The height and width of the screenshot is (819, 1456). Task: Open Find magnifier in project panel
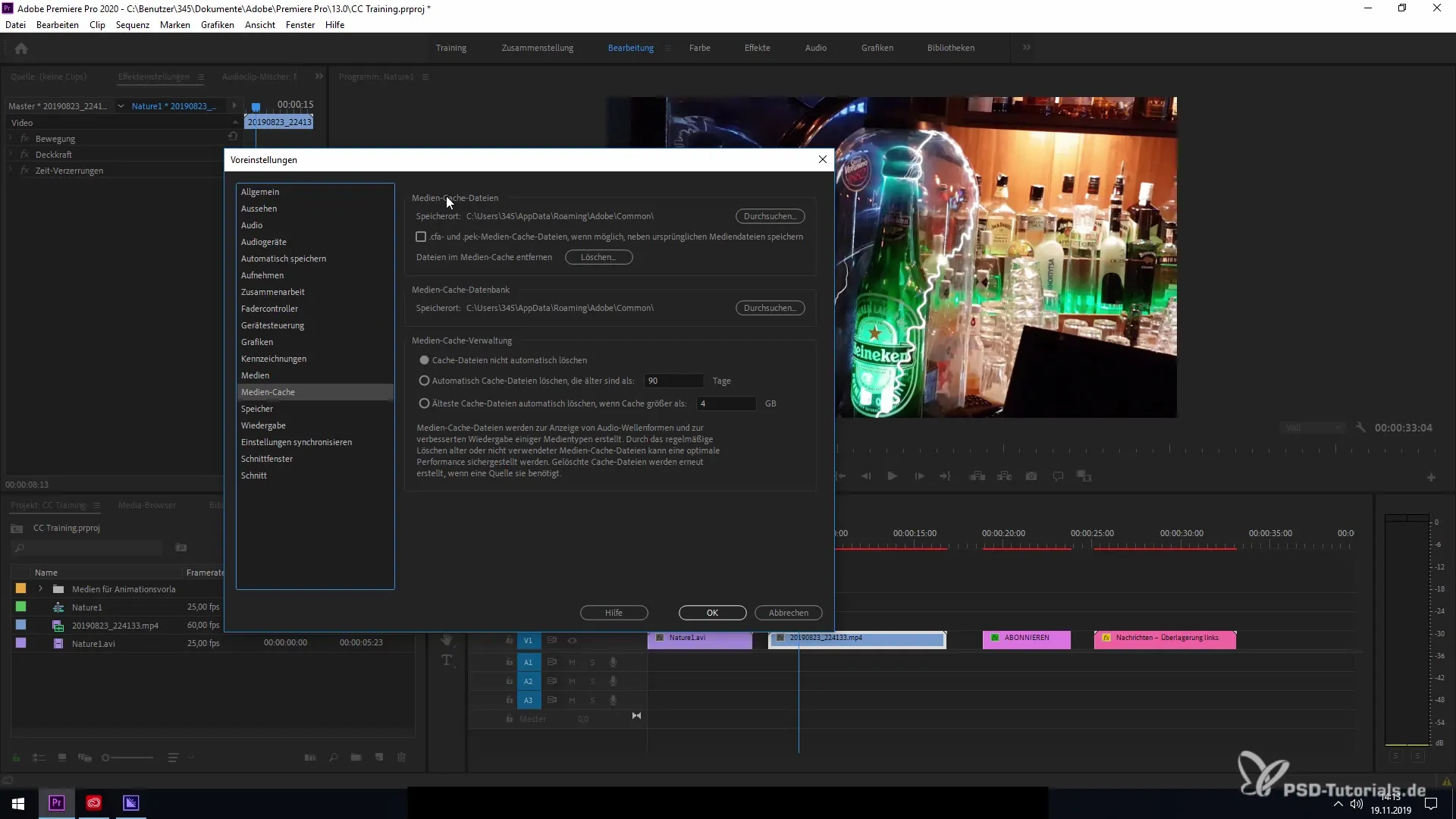[x=333, y=758]
